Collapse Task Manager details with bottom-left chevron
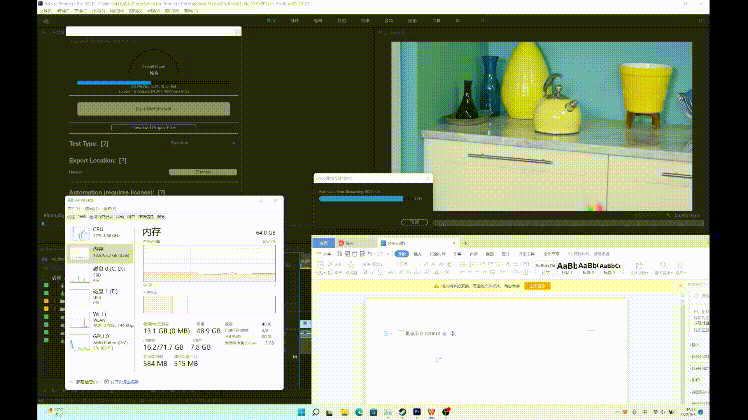The height and width of the screenshot is (420, 748). 72,382
